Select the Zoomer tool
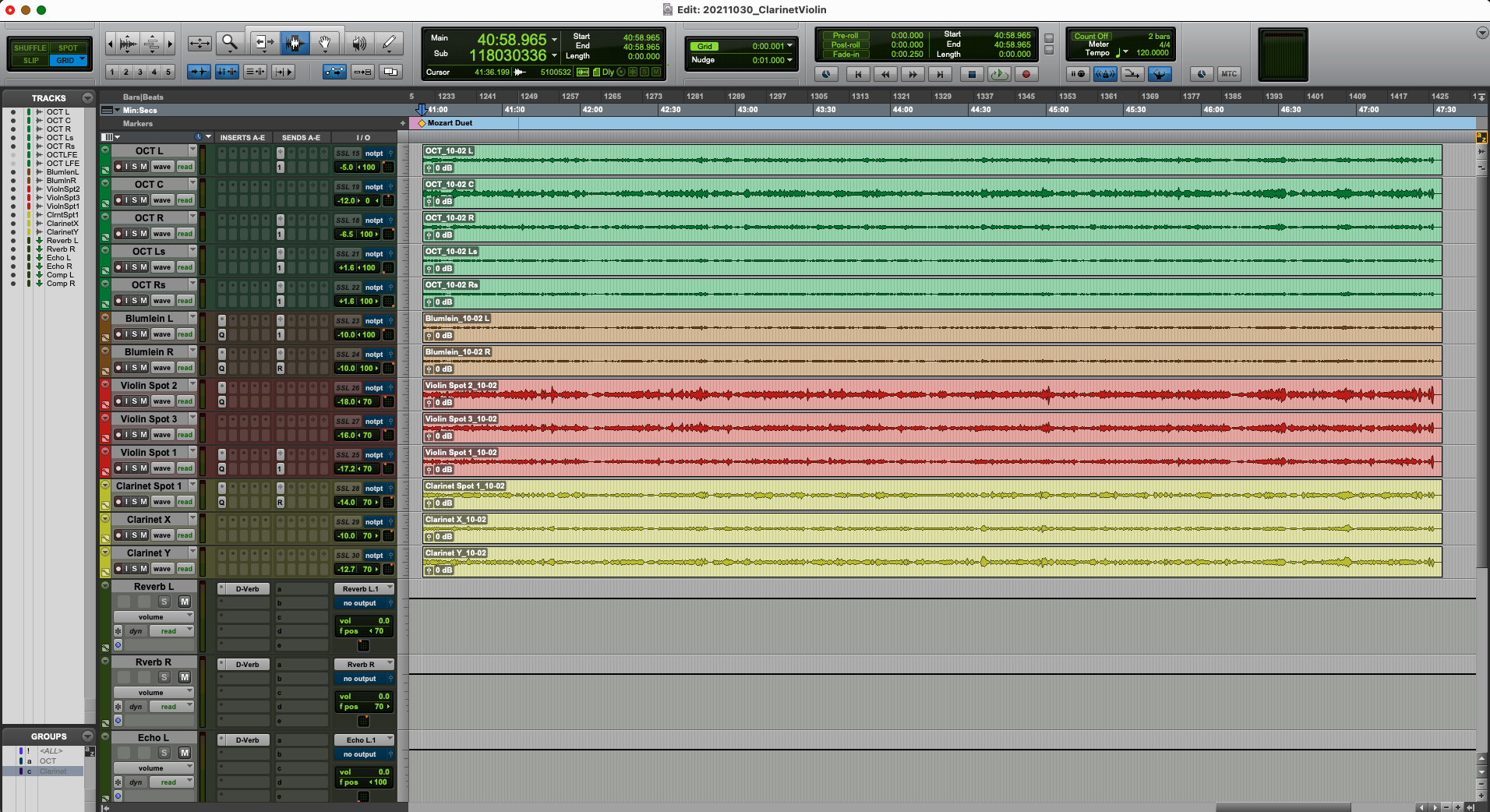 pos(230,43)
